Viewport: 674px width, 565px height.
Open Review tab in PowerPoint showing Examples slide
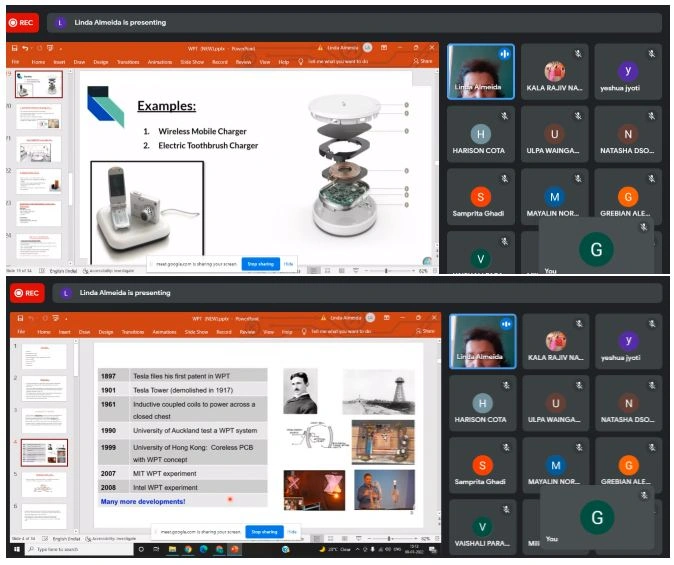click(243, 62)
